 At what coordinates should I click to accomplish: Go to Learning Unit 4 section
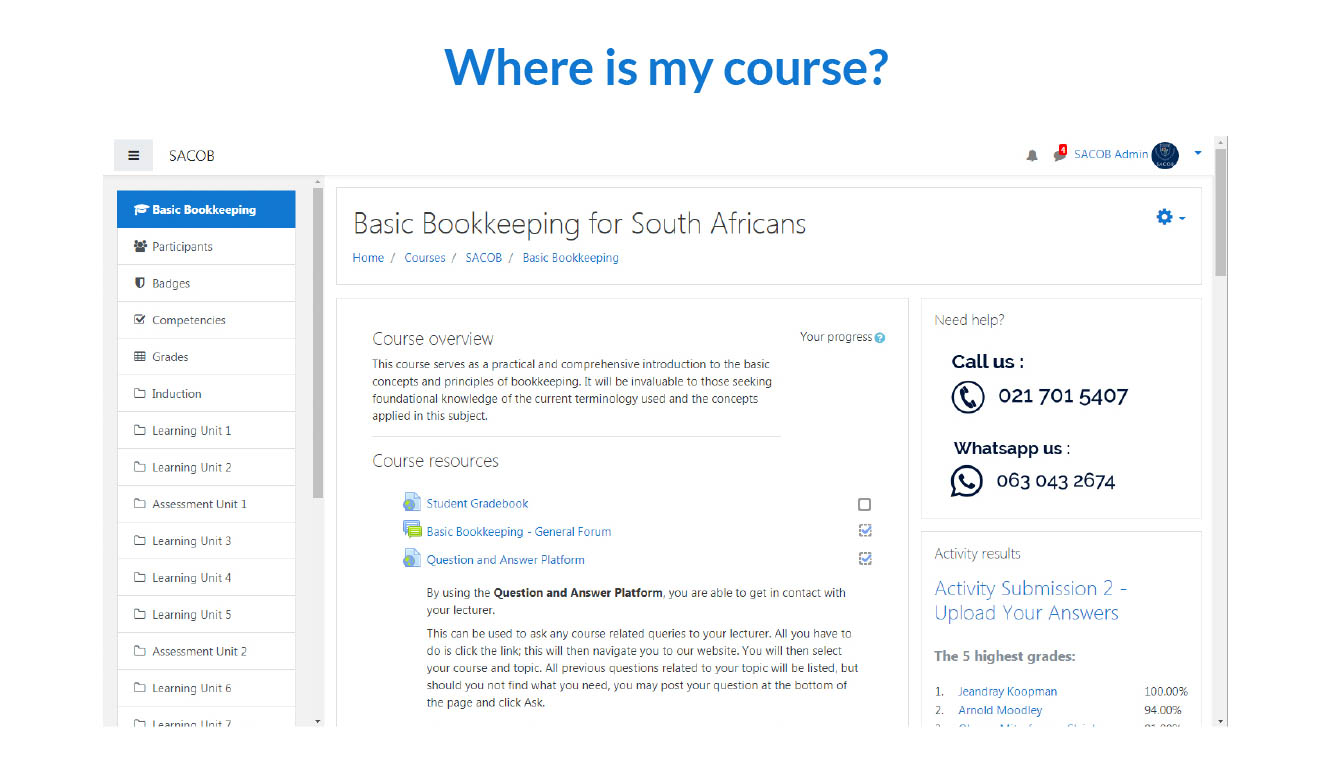tap(206, 578)
